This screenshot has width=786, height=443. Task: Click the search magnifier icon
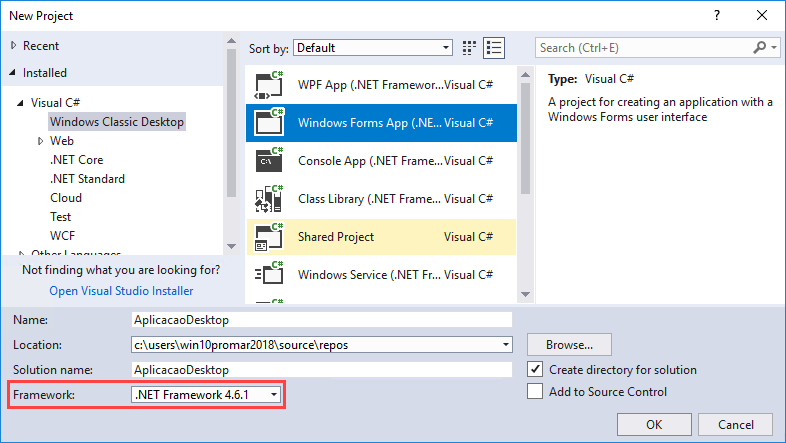[x=760, y=48]
